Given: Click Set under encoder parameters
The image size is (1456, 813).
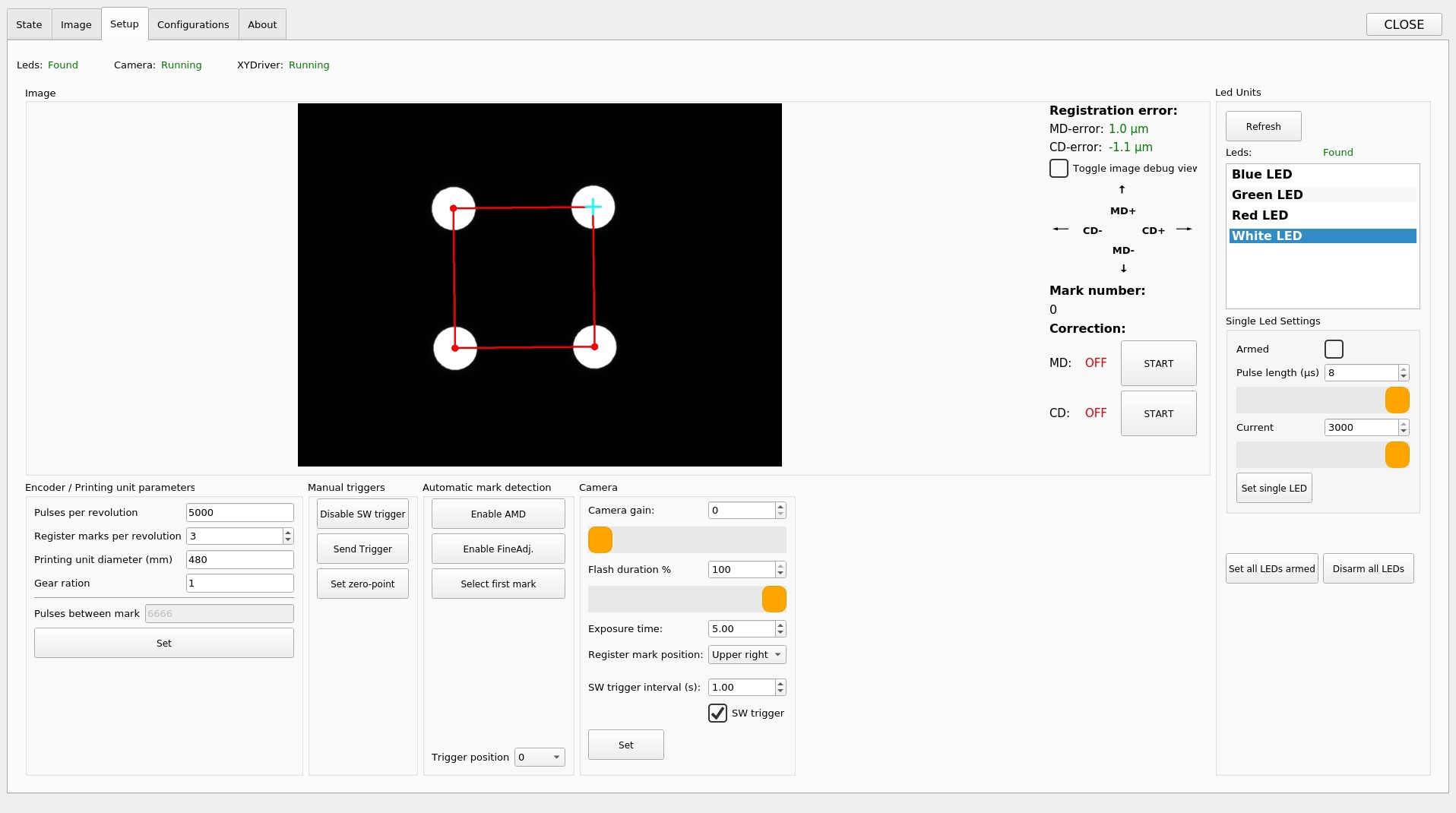Looking at the screenshot, I should (163, 644).
